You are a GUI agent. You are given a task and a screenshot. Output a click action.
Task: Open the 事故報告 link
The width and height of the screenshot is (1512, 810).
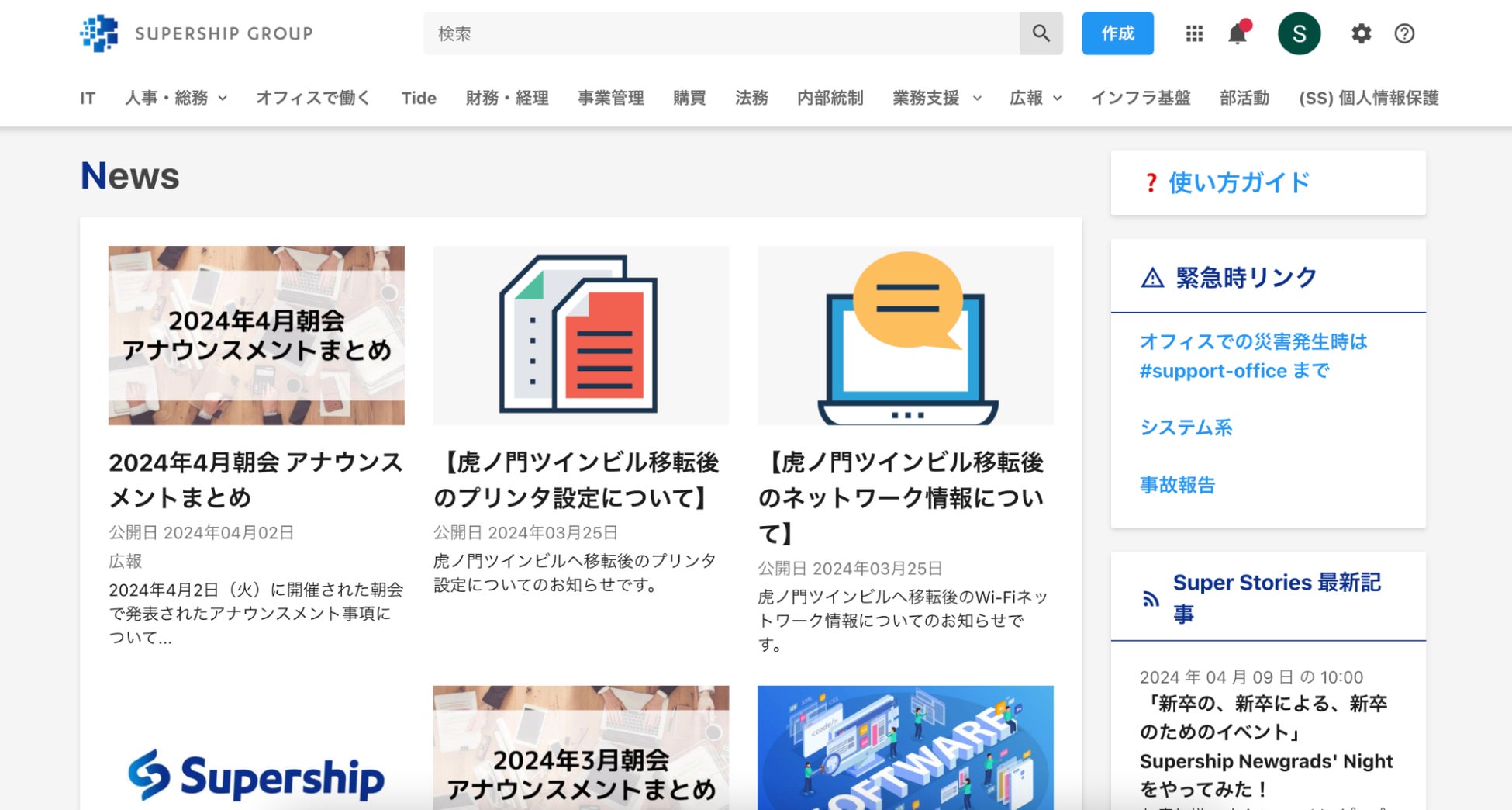[x=1178, y=485]
